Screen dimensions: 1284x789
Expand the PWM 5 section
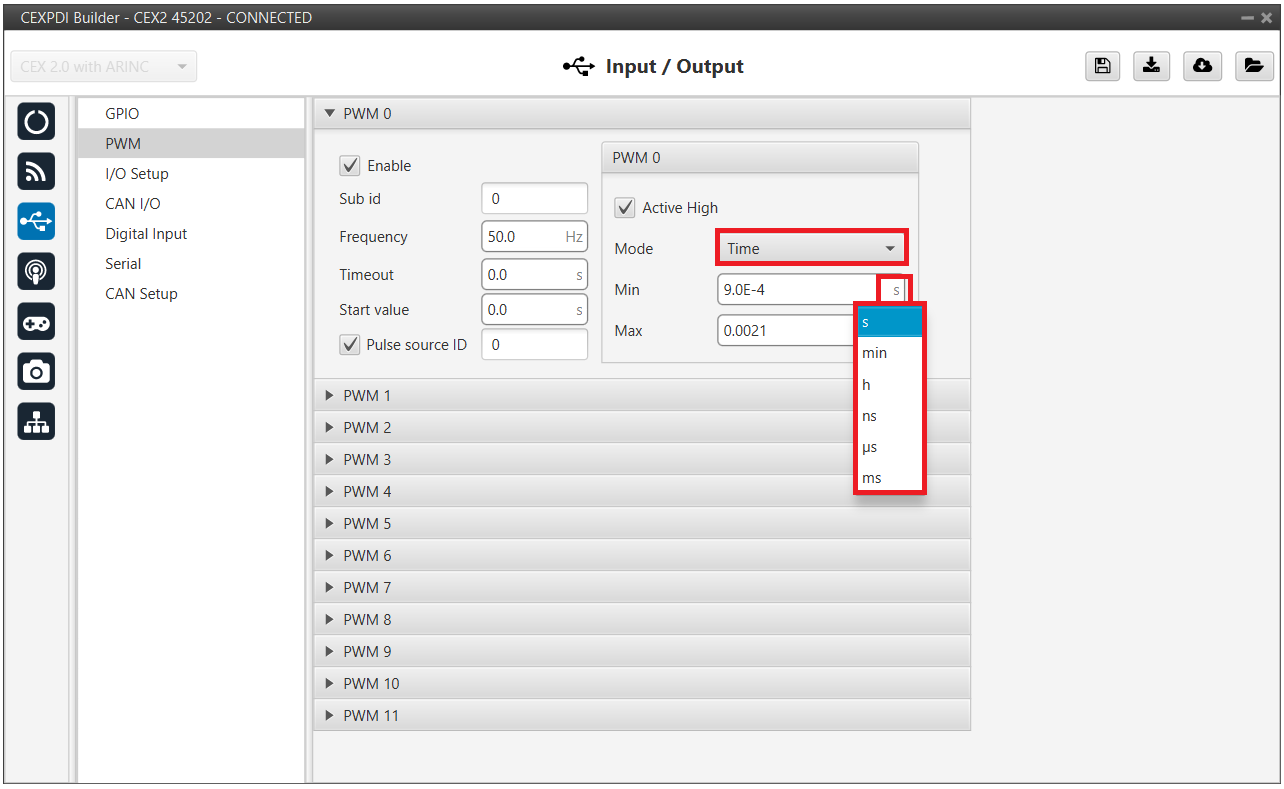(368, 524)
